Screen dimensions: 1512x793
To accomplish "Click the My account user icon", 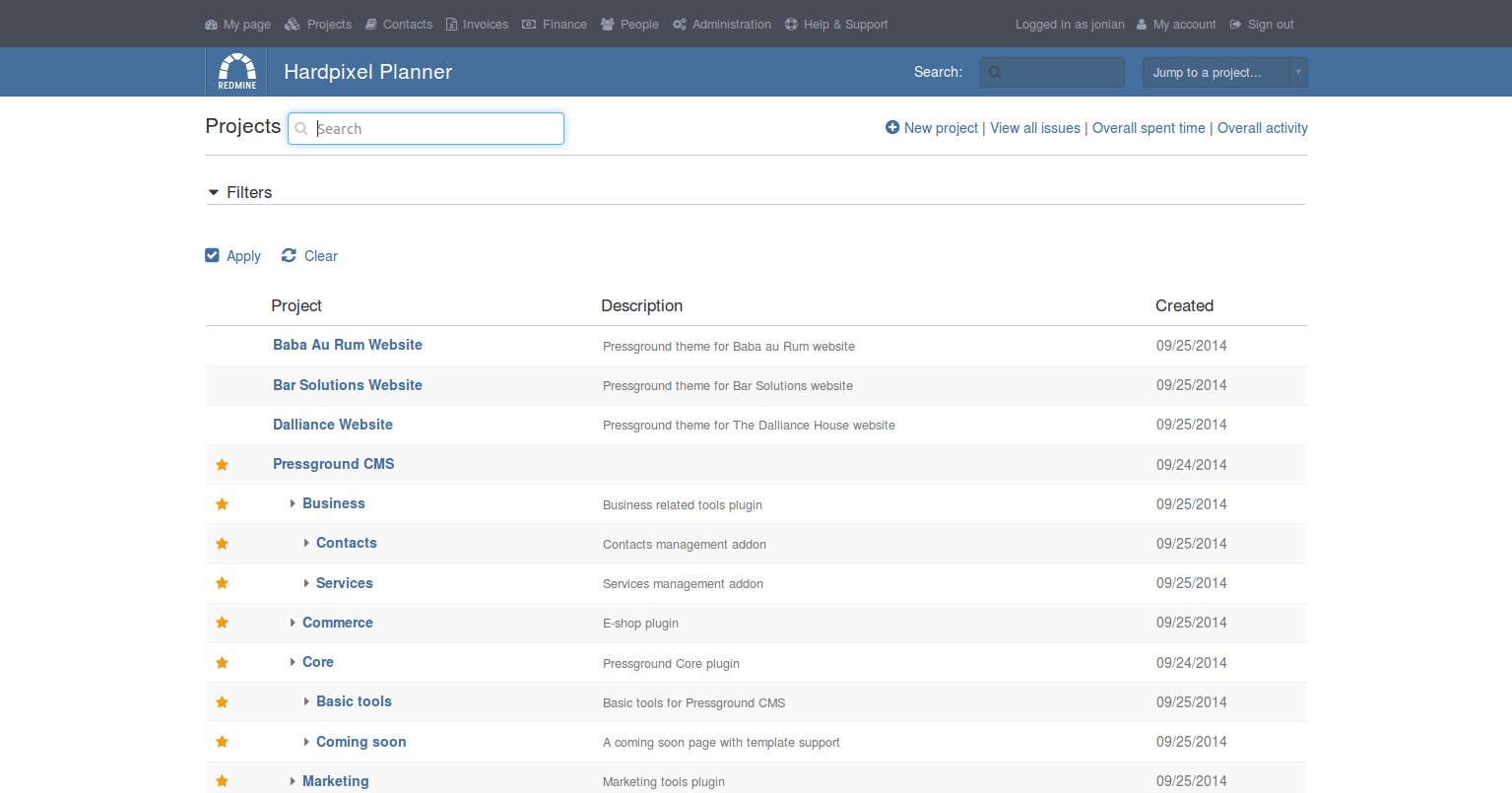I will 1142,25.
